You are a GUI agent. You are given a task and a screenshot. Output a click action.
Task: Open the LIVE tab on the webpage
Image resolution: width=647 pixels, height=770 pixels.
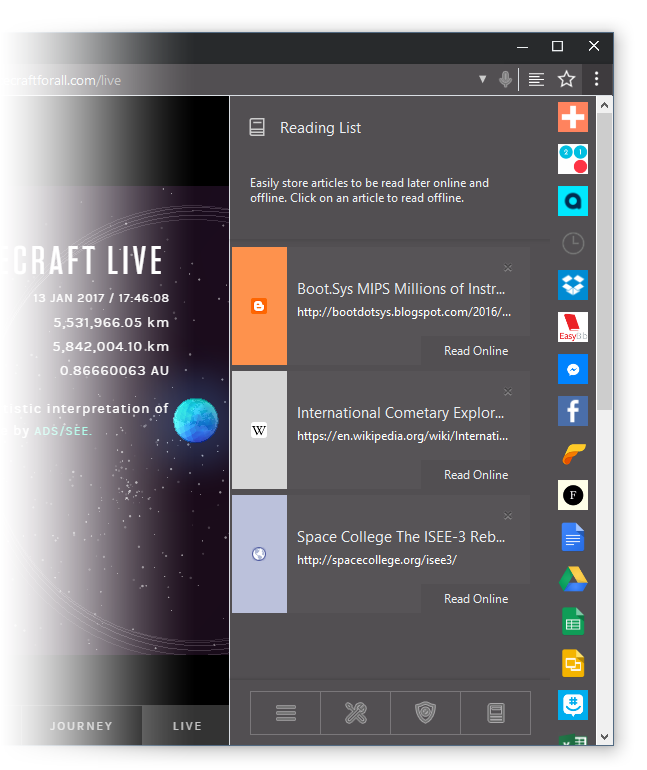(x=187, y=726)
